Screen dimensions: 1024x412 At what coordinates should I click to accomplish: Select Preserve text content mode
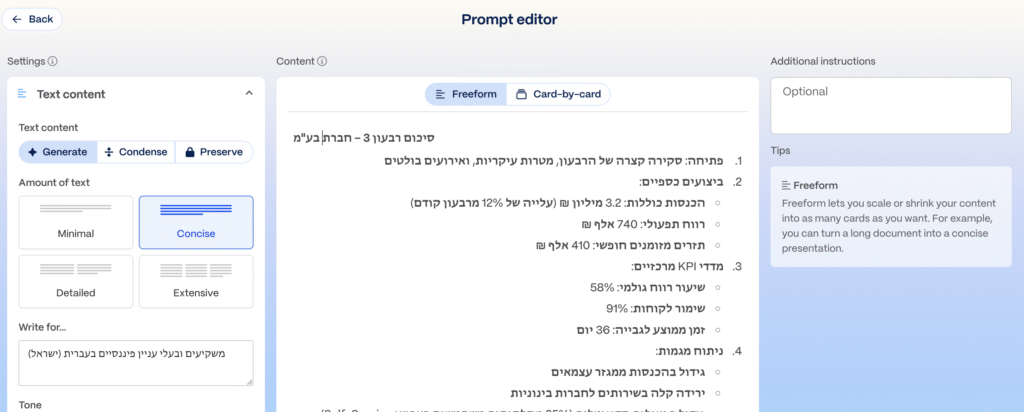[214, 152]
